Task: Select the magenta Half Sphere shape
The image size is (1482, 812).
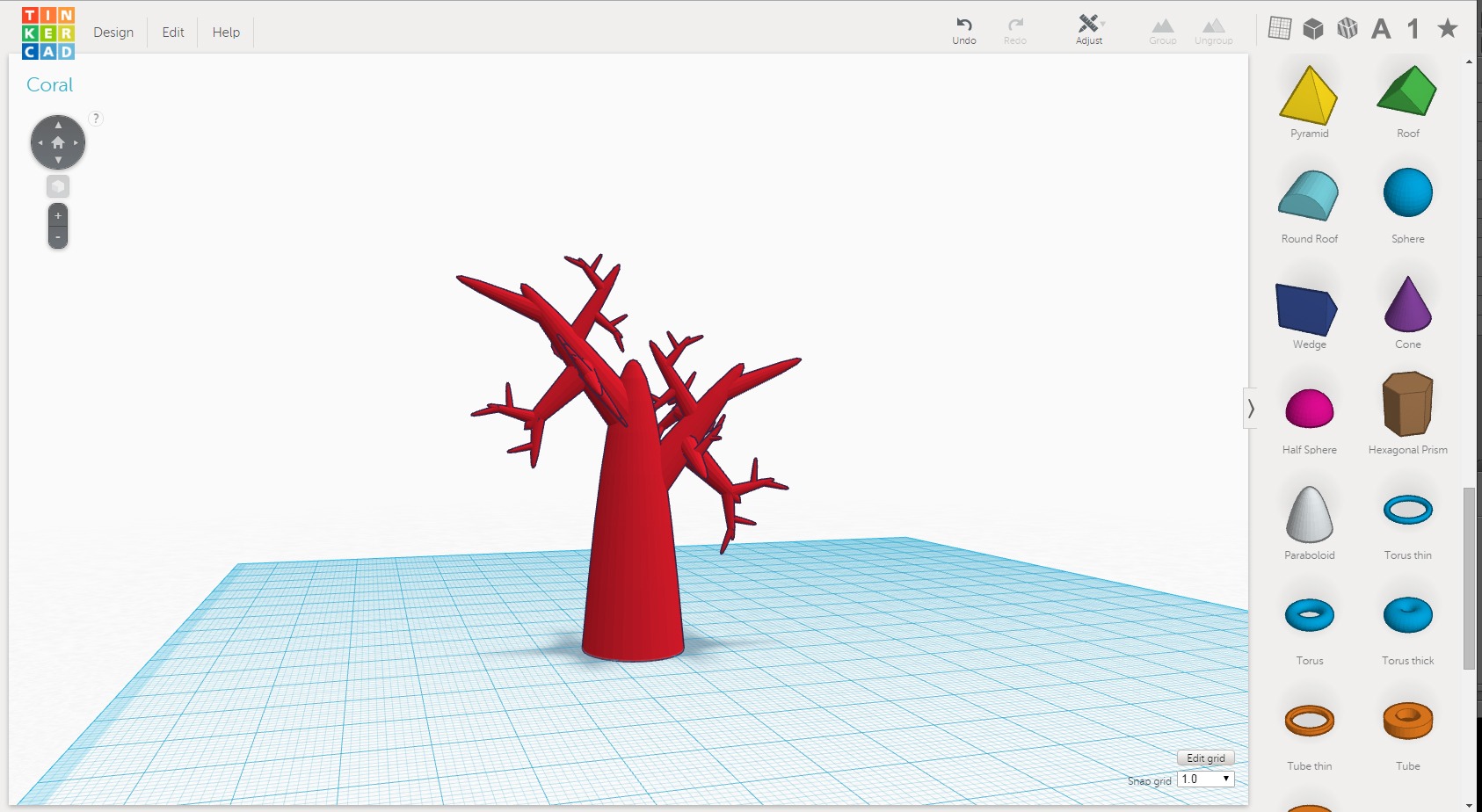Action: (1310, 409)
